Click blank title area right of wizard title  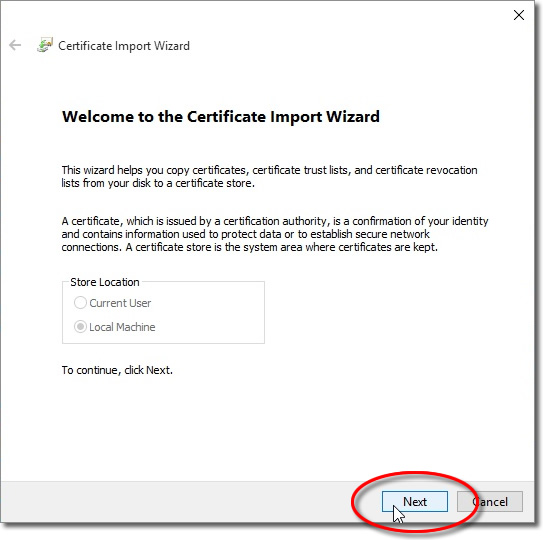coord(346,45)
